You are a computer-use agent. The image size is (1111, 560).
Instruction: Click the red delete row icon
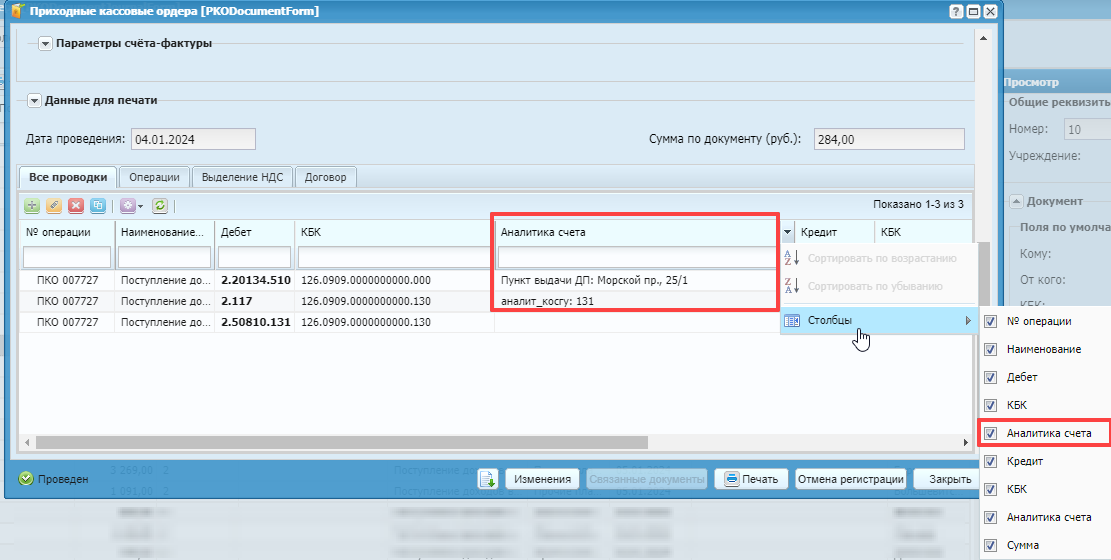click(76, 205)
